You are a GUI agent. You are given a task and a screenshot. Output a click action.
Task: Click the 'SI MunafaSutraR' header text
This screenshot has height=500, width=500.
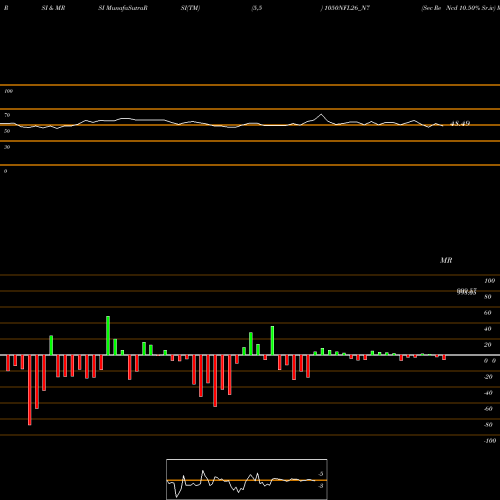(x=123, y=8)
